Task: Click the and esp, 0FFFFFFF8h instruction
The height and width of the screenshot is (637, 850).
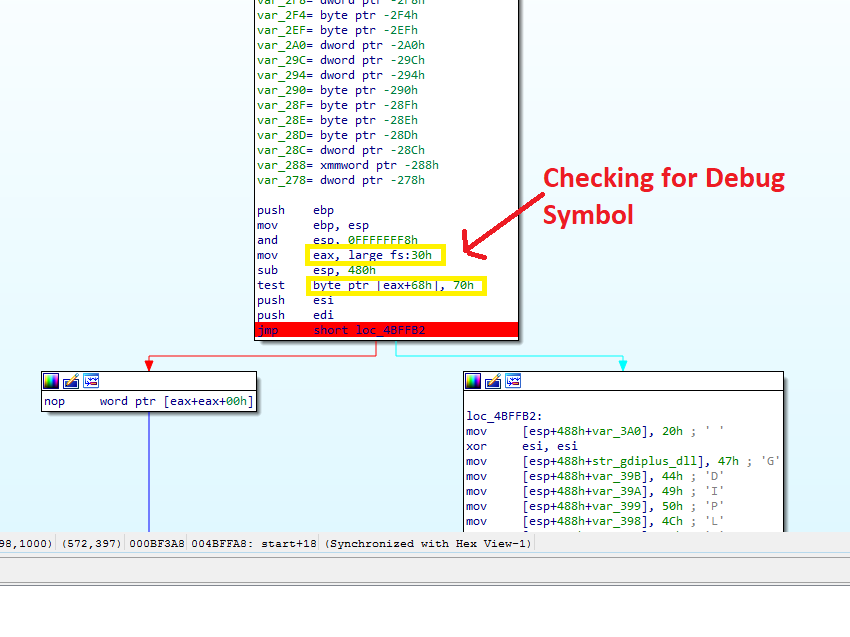Action: (x=337, y=240)
